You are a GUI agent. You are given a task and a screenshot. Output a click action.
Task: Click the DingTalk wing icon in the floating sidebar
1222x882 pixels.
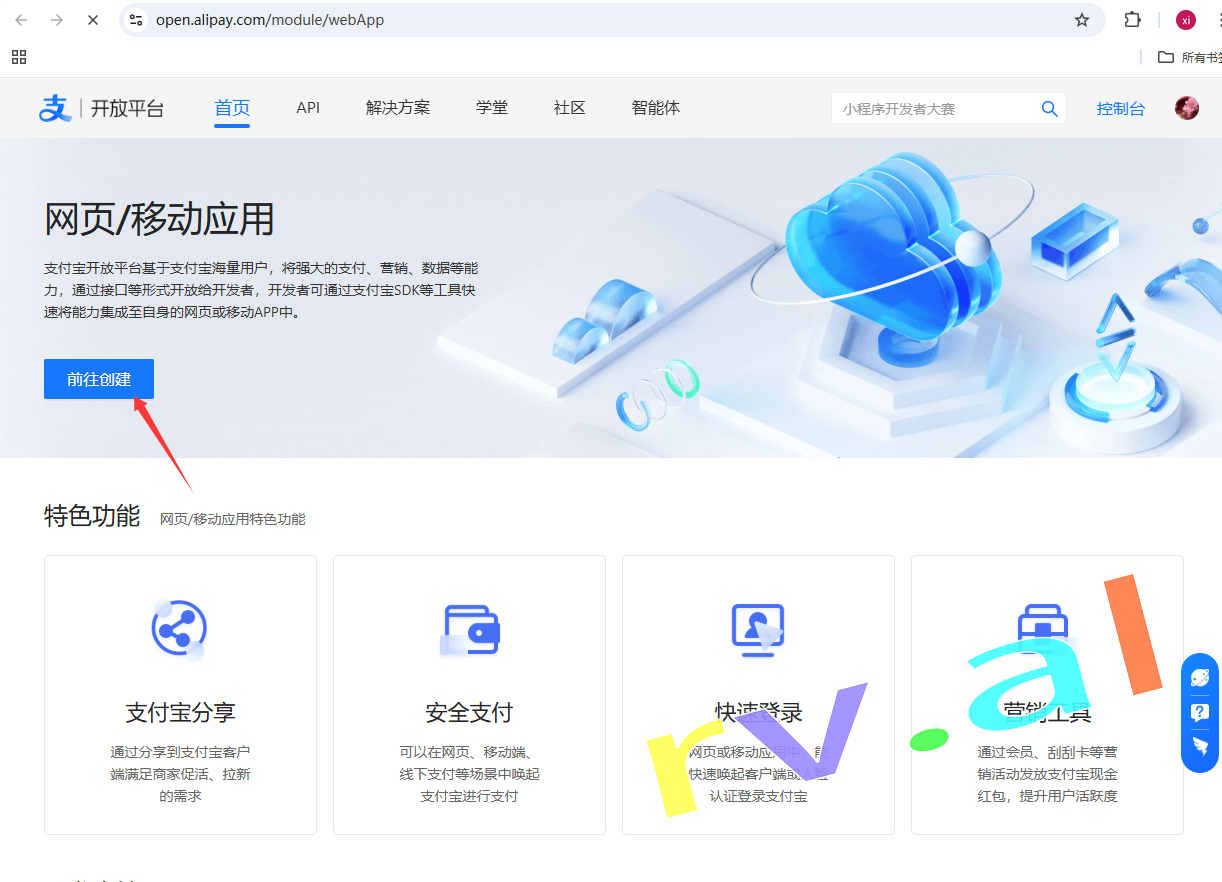(x=1200, y=746)
